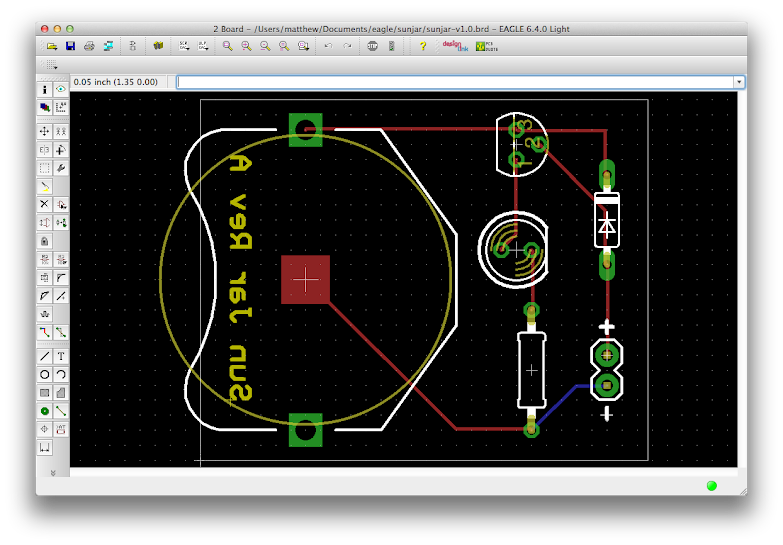Expand hidden tools chevron below toolbar
Screen dimensions: 783x545
pyautogui.click(x=53, y=473)
